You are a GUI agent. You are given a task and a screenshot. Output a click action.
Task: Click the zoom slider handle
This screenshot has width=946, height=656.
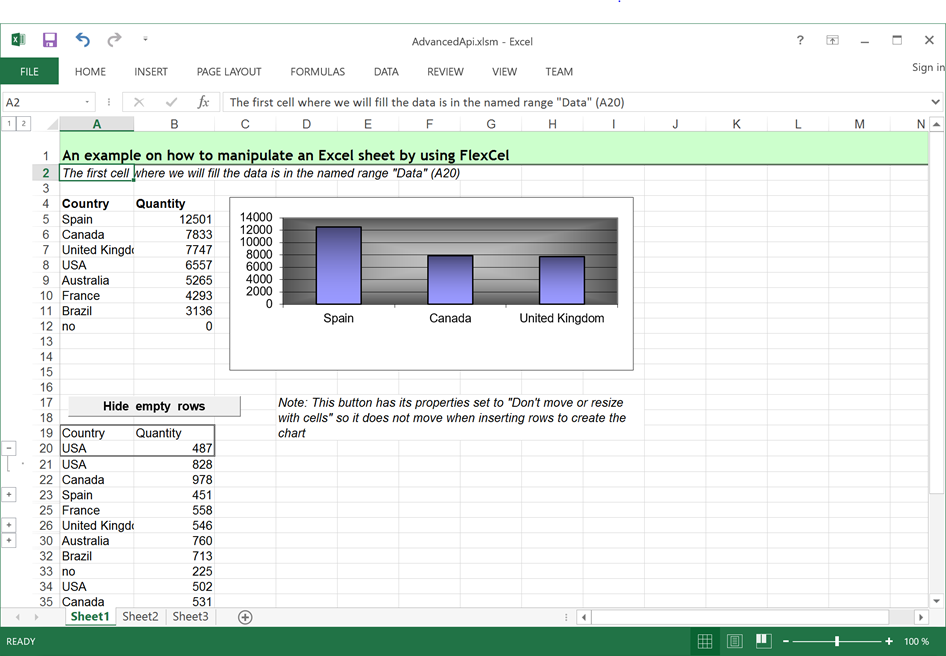click(837, 641)
